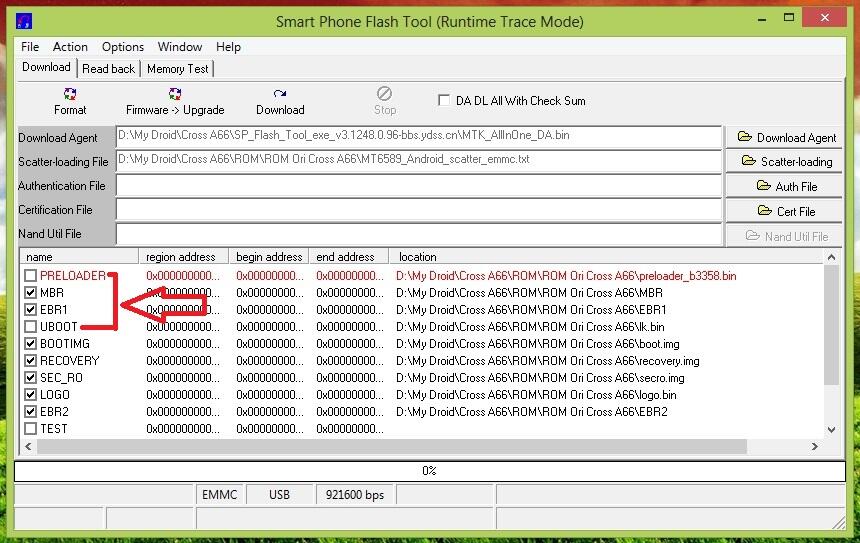
Task: Click the end address column header
Action: [x=349, y=257]
